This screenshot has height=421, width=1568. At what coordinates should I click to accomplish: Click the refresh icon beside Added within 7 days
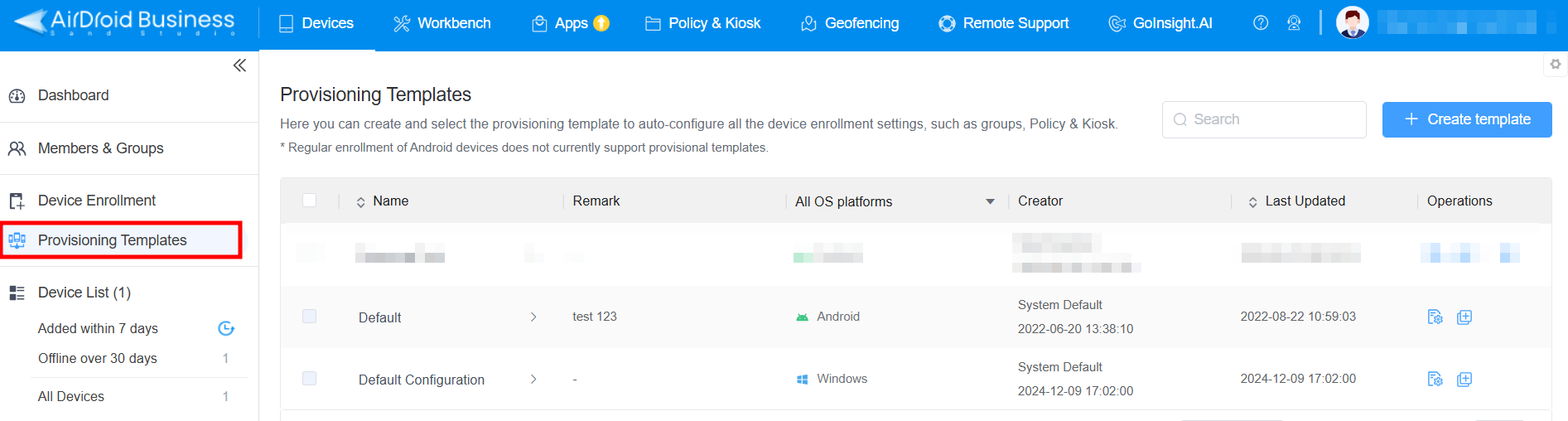point(225,328)
